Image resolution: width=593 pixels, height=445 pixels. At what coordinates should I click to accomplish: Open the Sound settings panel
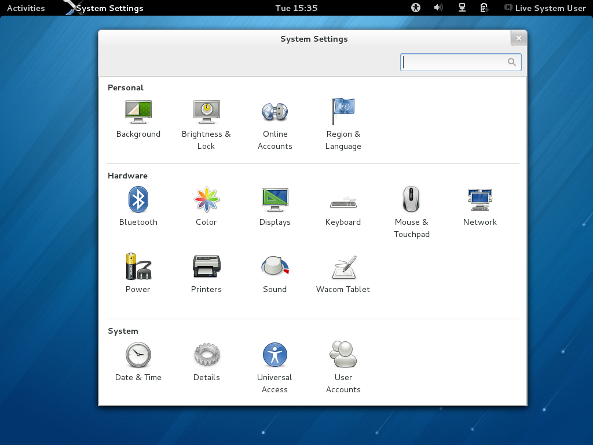[275, 273]
